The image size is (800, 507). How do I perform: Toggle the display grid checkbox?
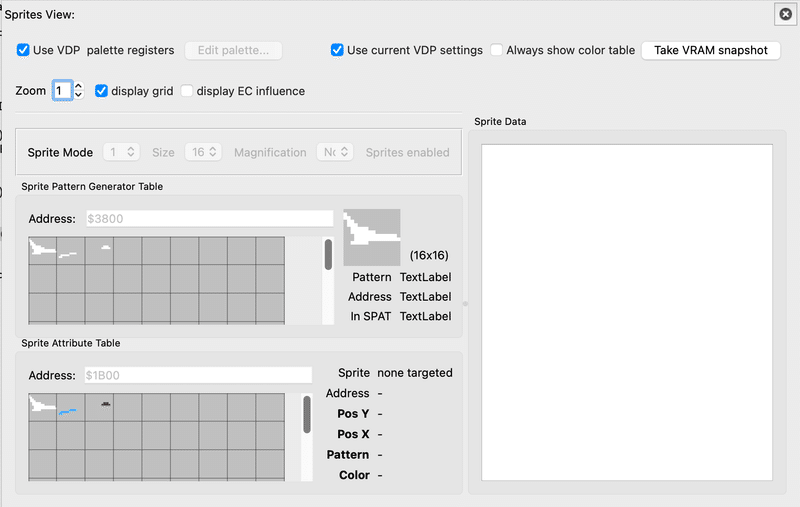point(101,91)
